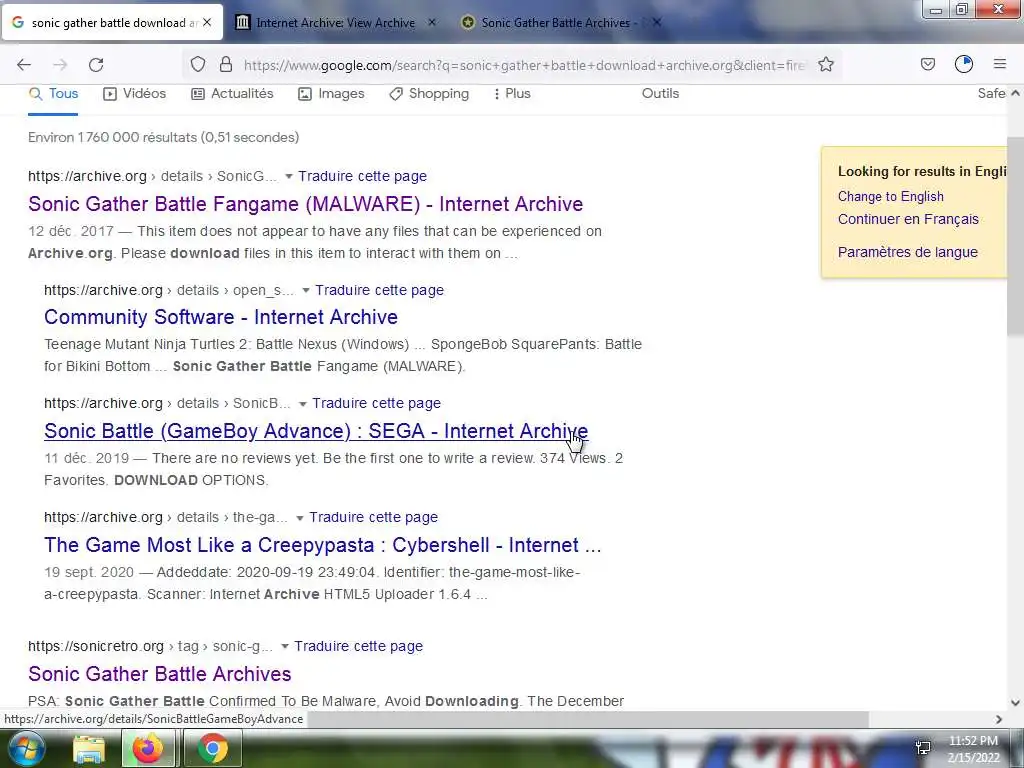Close the Internet Archive tab

click(x=432, y=22)
